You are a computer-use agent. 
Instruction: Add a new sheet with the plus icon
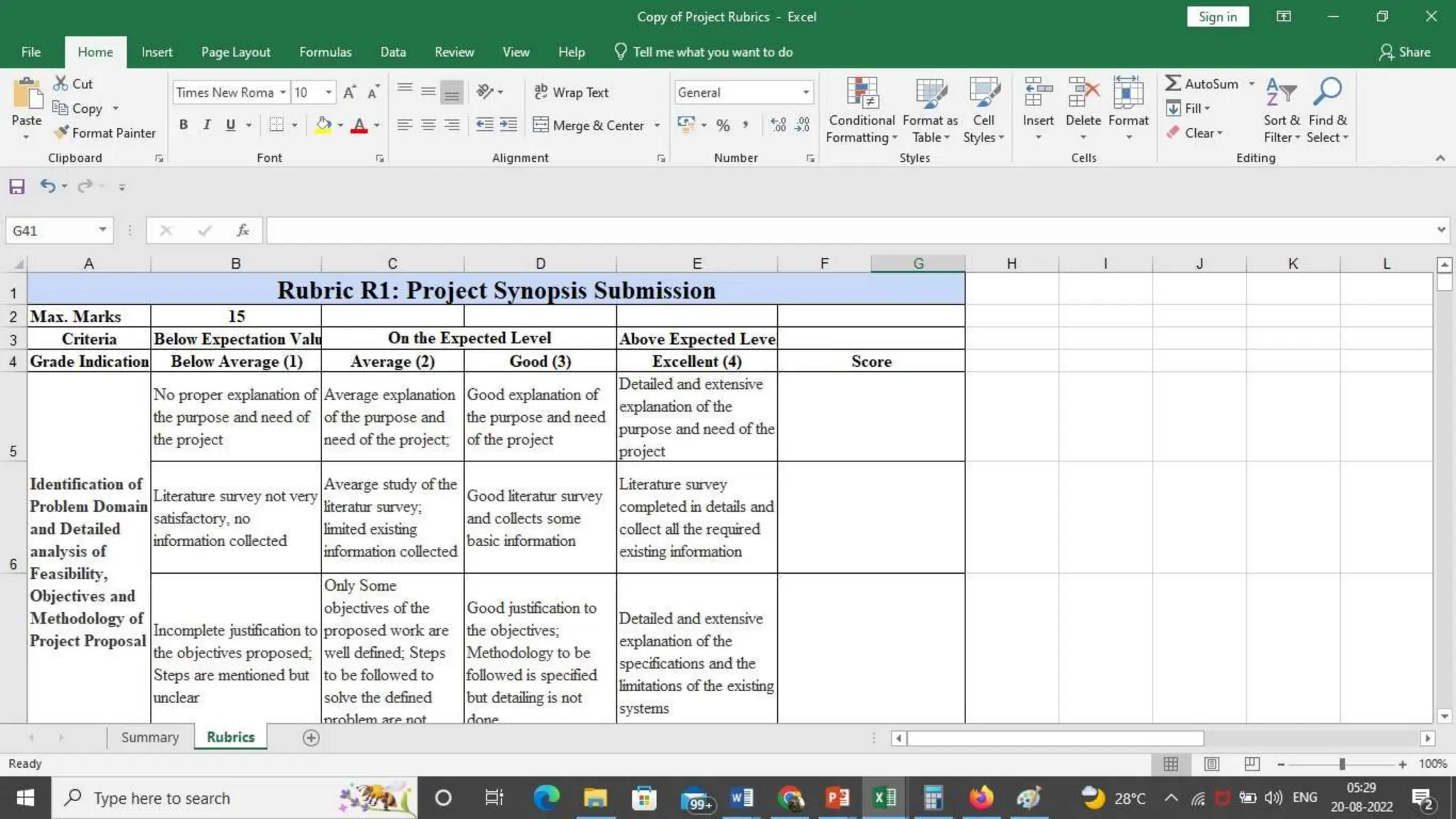[311, 738]
